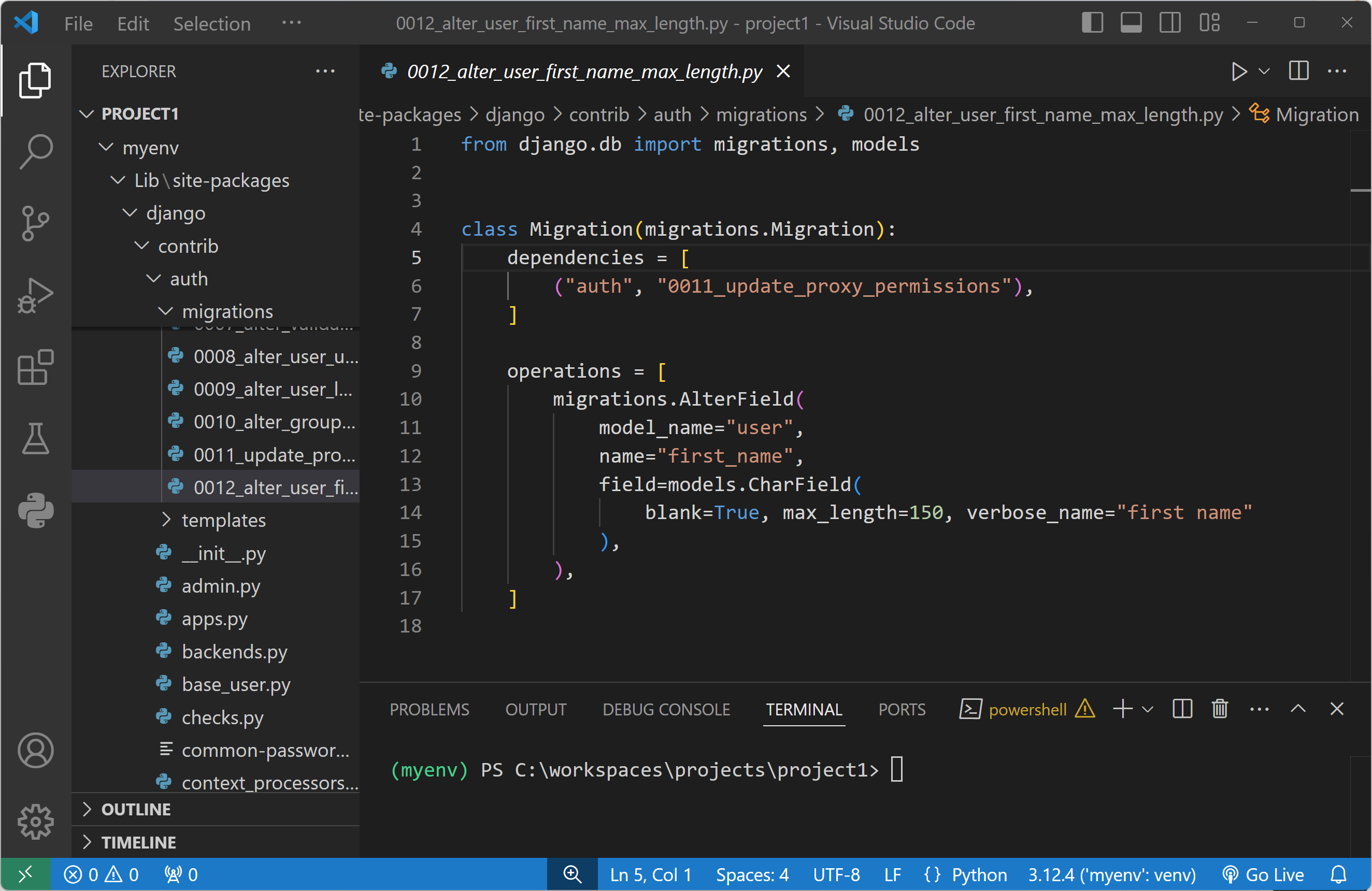Open the Source Control view

click(36, 224)
